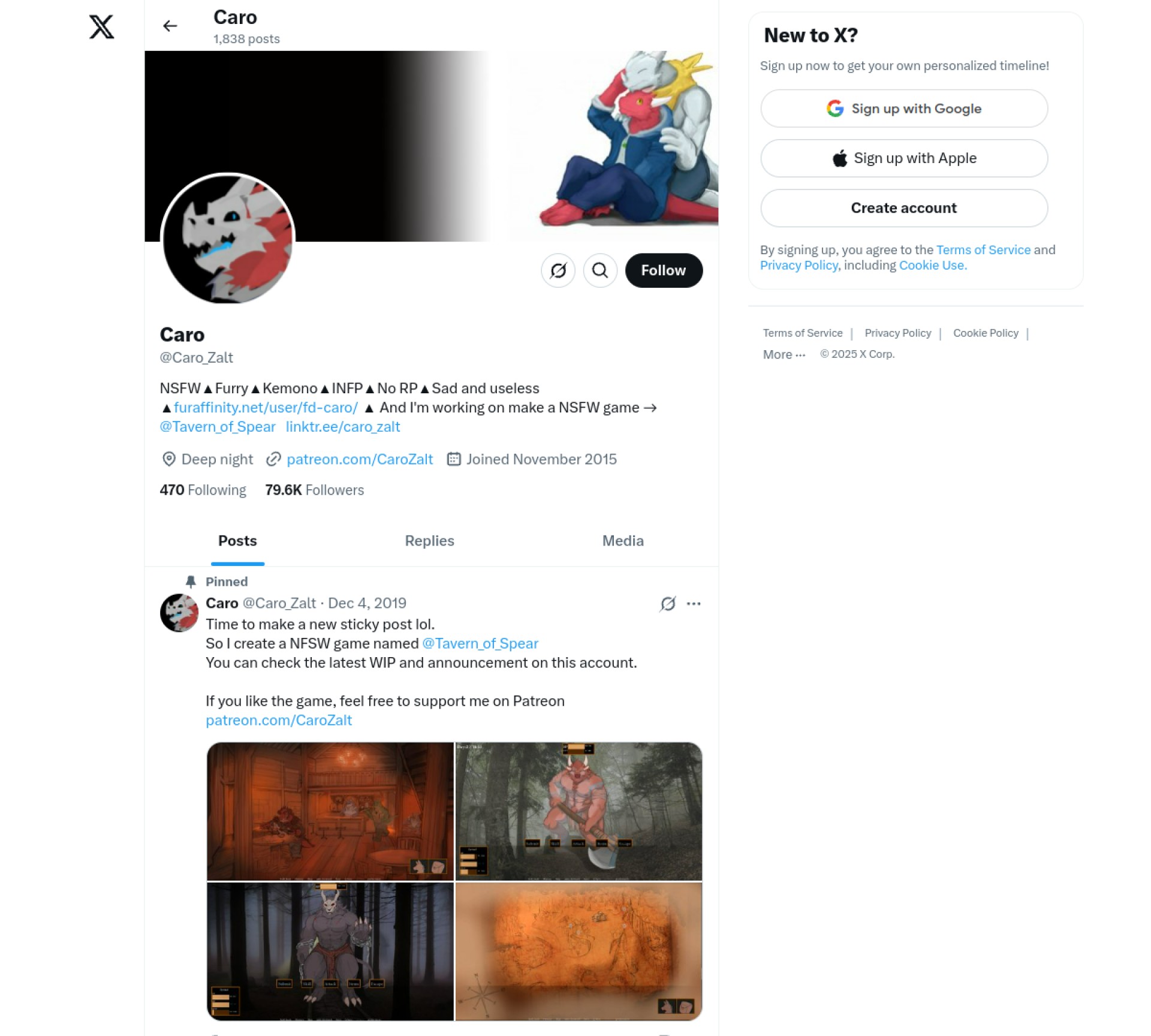Go back using the left arrow
Image resolution: width=1151 pixels, height=1036 pixels.
click(170, 26)
